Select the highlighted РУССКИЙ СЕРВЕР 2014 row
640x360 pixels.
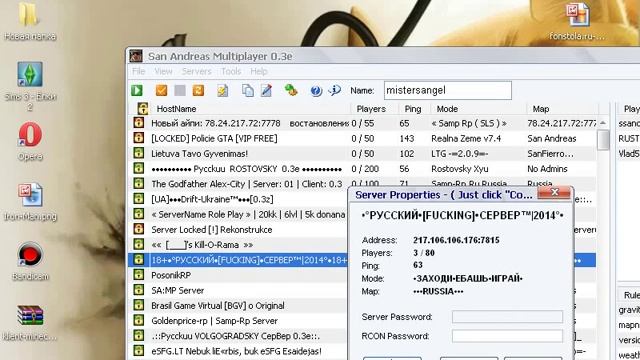pyautogui.click(x=238, y=260)
